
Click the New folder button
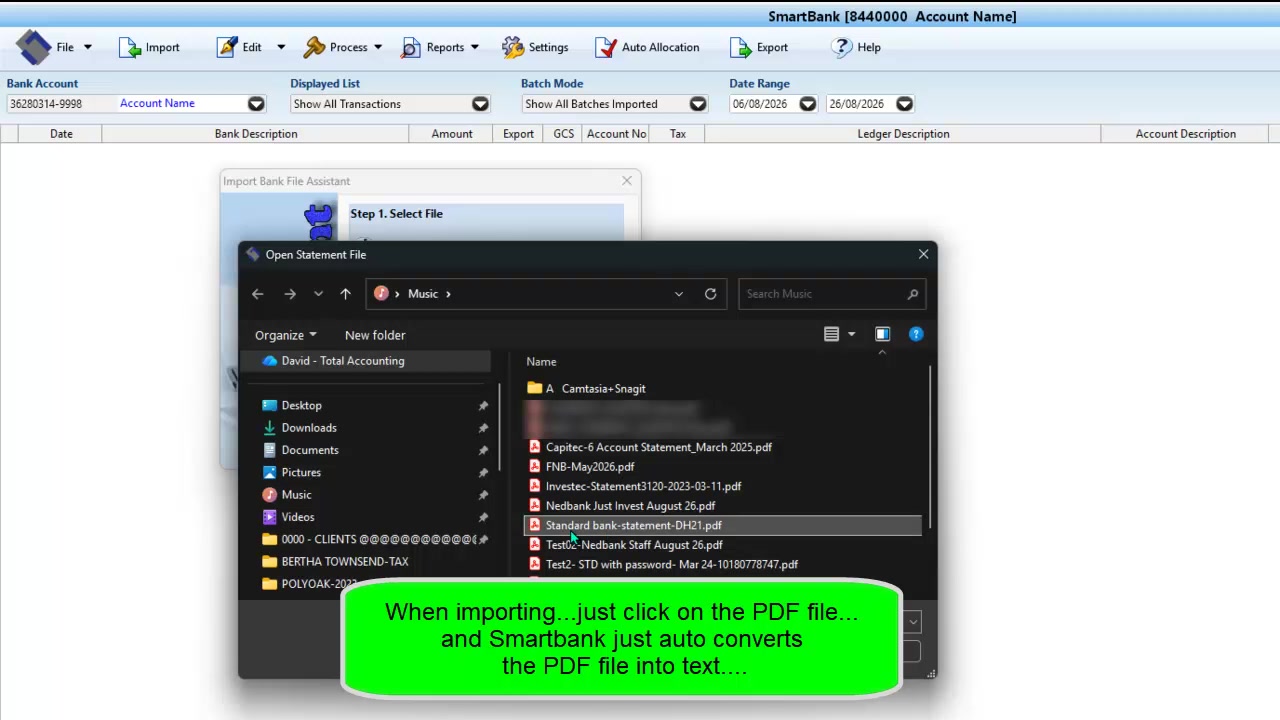point(375,335)
